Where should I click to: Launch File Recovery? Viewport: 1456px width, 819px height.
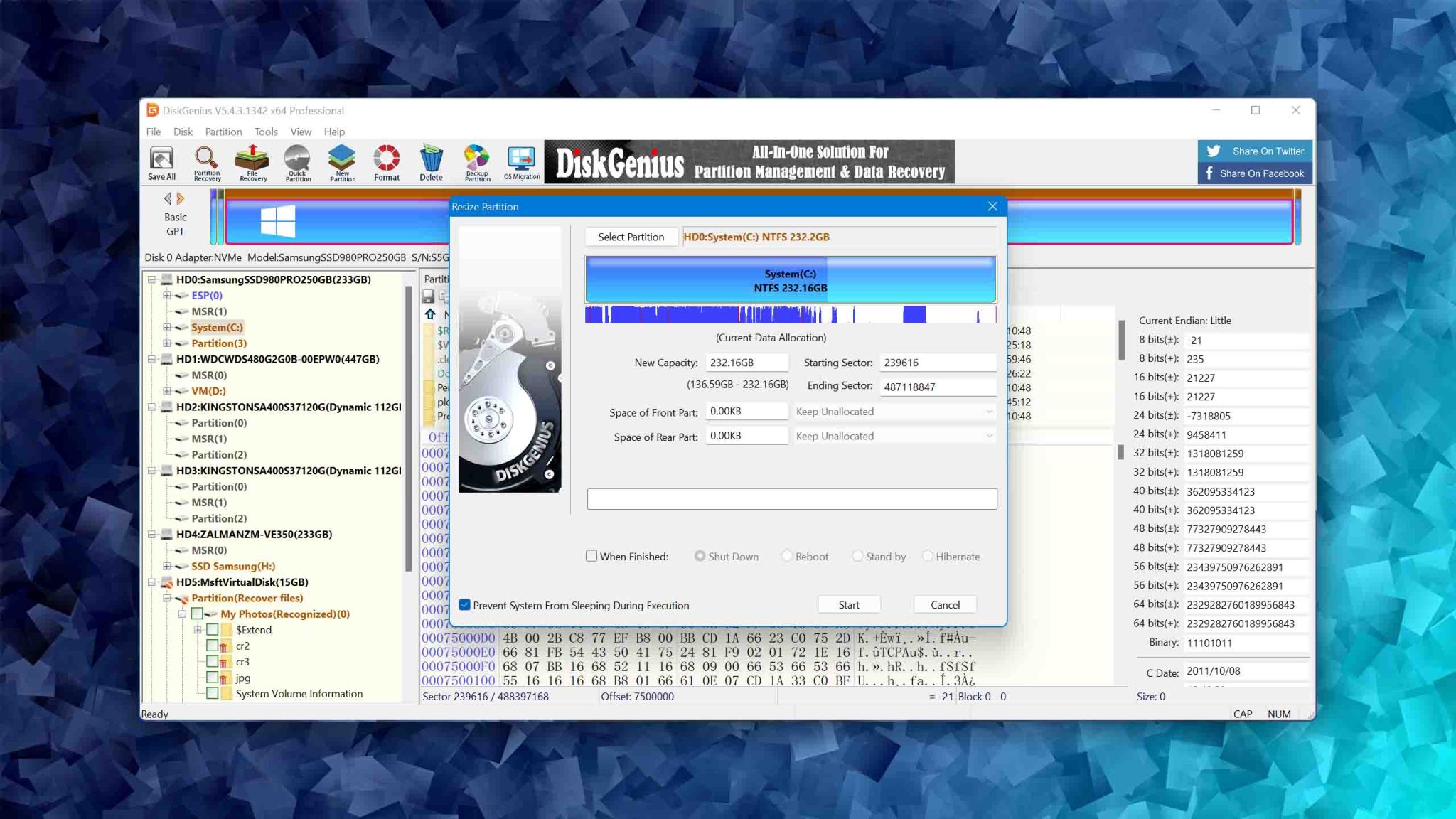point(252,162)
